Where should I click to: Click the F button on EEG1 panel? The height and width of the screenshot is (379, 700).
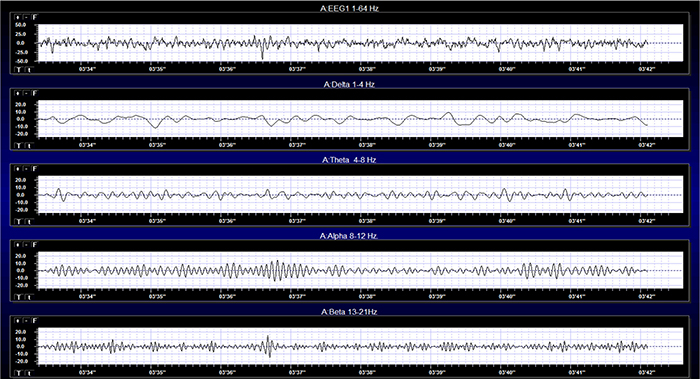point(34,17)
